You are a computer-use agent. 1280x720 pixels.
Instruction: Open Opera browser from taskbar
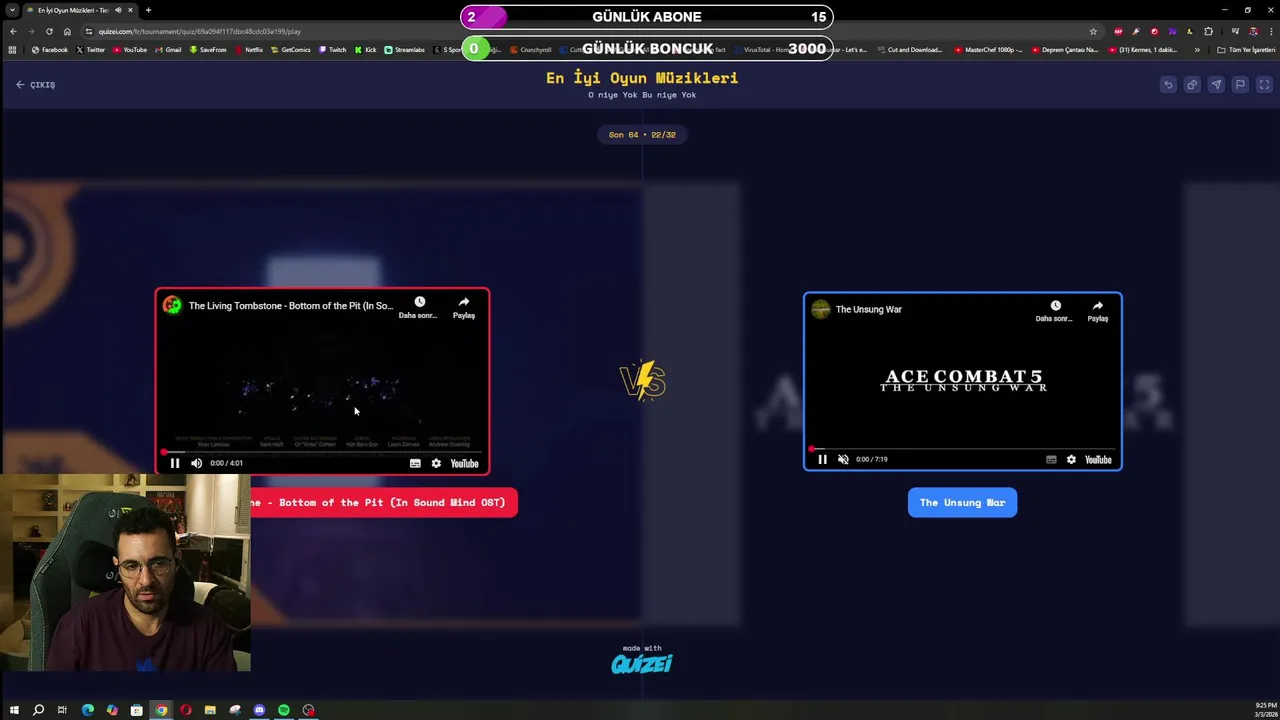click(x=186, y=710)
